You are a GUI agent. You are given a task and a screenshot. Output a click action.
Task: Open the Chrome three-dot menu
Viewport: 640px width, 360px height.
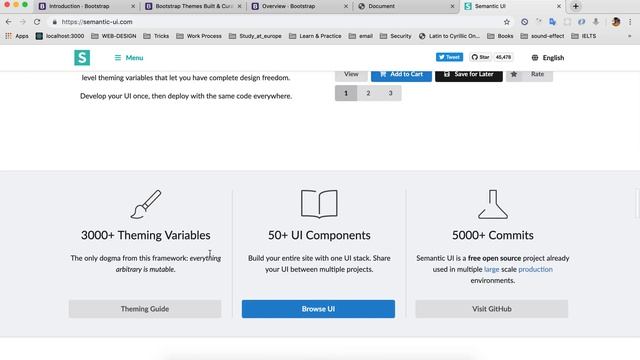[630, 22]
